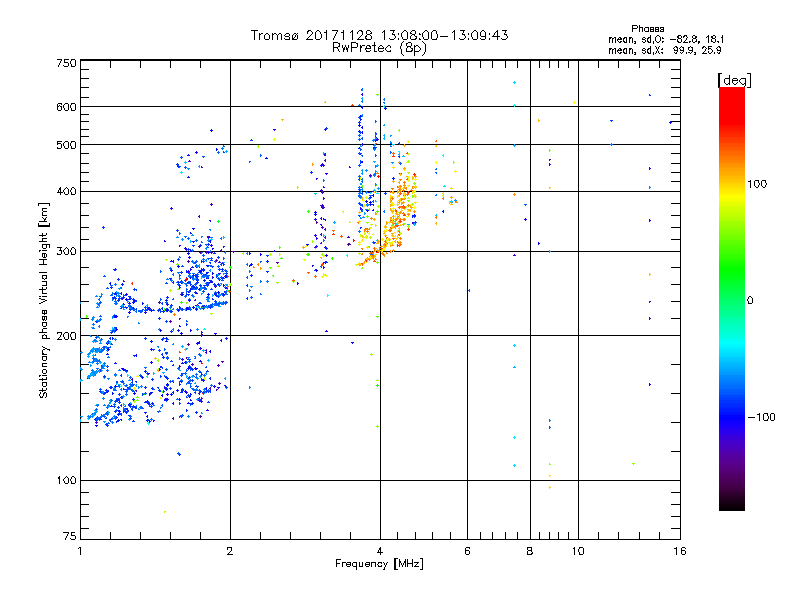
Task: Click the x-axis '8' tick label
Action: tap(530, 551)
